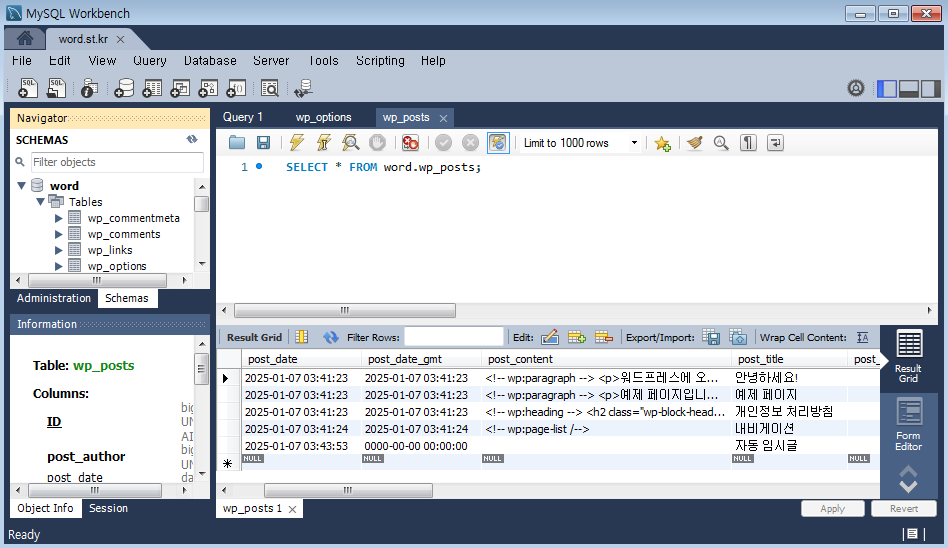Collapse the Tables tree node
The width and height of the screenshot is (948, 548).
(x=40, y=201)
